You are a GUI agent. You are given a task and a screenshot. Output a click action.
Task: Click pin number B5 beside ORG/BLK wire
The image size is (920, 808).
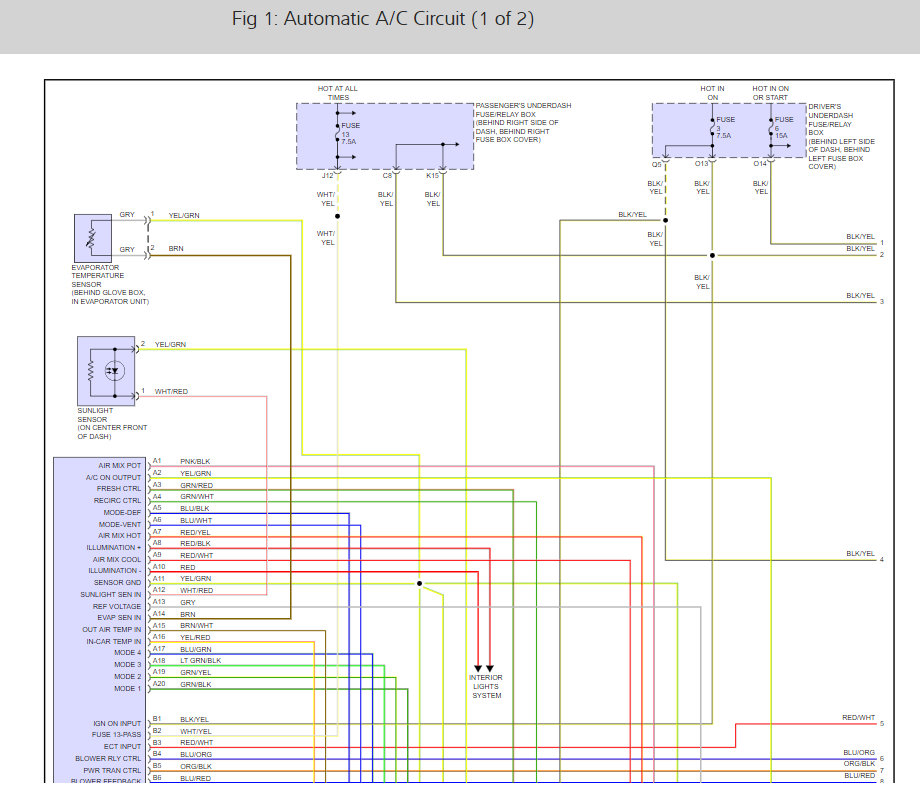(157, 766)
